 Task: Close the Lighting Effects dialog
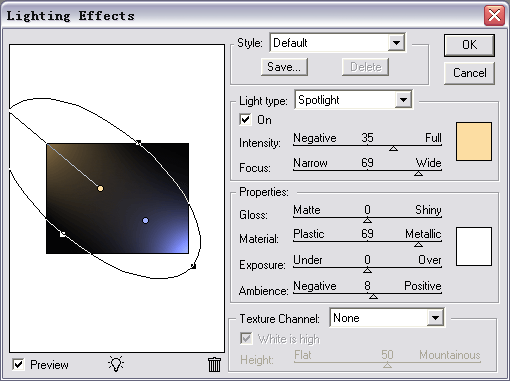494,15
